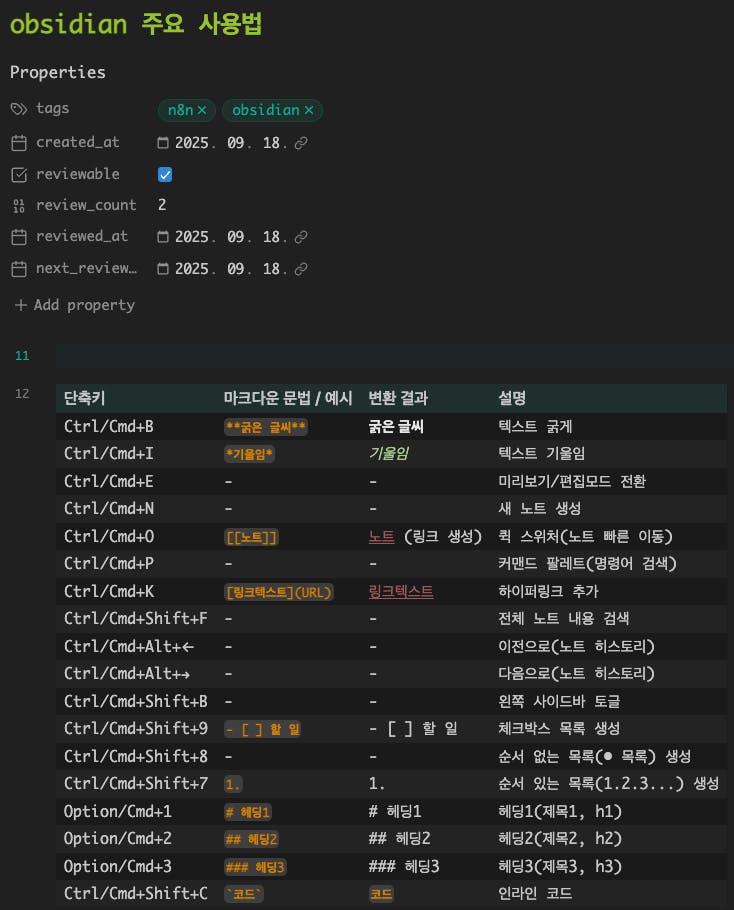Click Add property button
The height and width of the screenshot is (910, 734).
[x=74, y=305]
